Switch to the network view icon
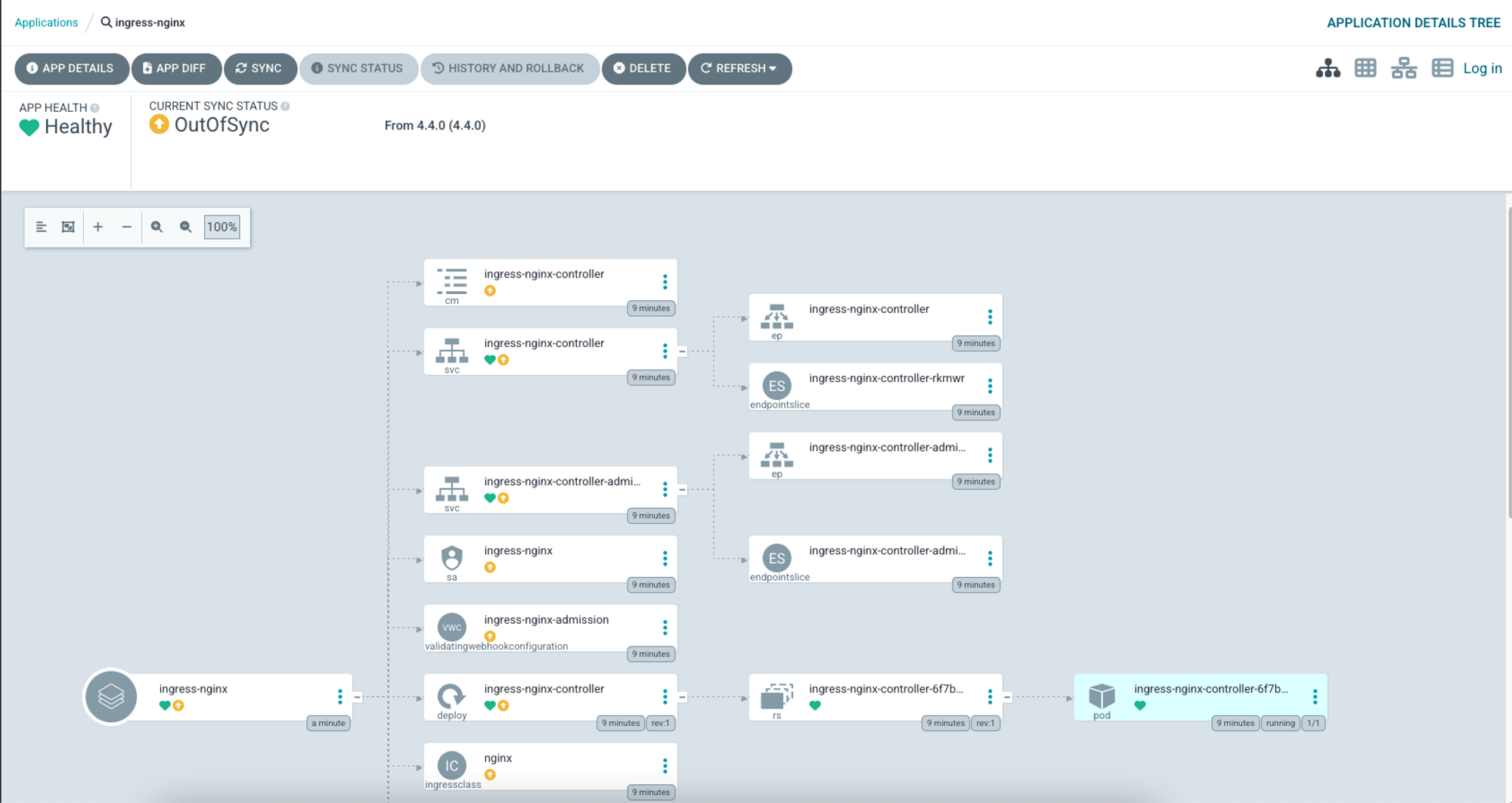This screenshot has width=1512, height=803. pos(1404,68)
